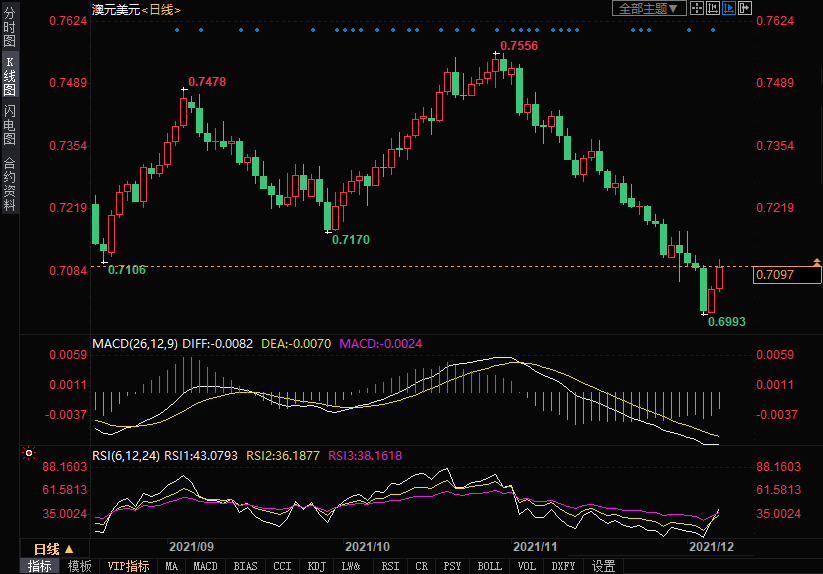
Task: Select the VIP指标 tab
Action: [128, 566]
